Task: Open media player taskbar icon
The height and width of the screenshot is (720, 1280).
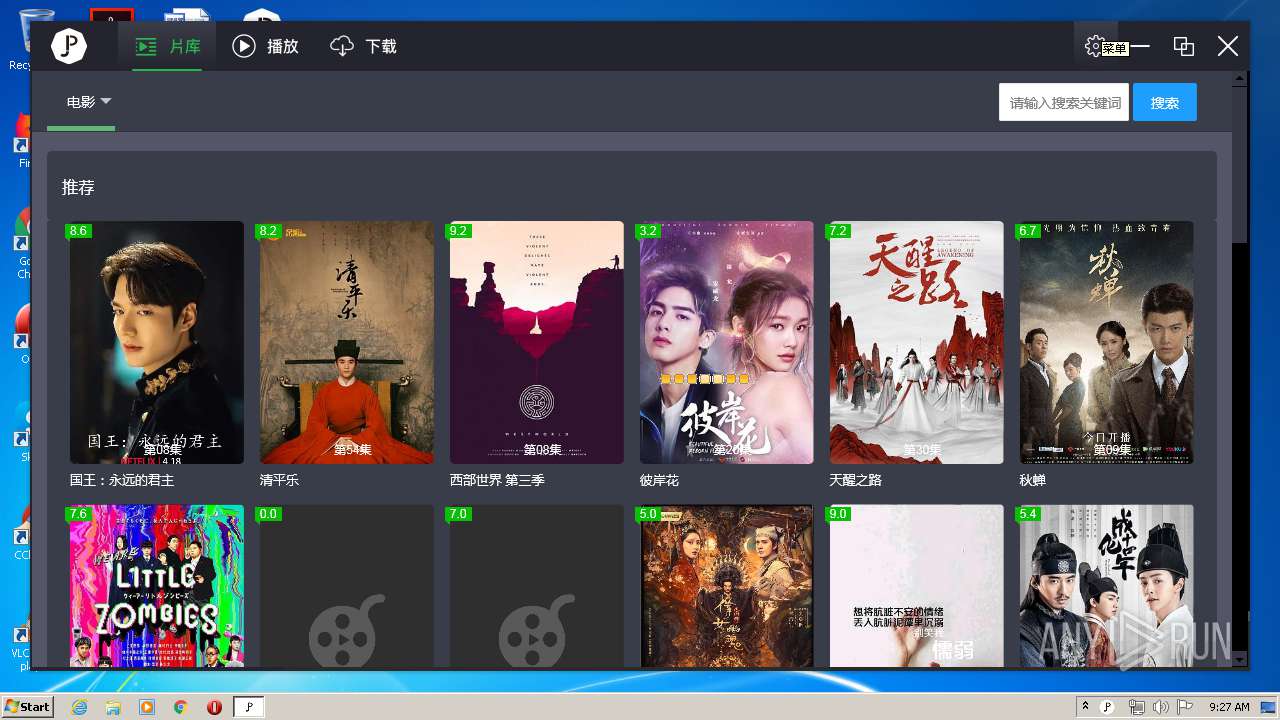Action: [x=147, y=707]
